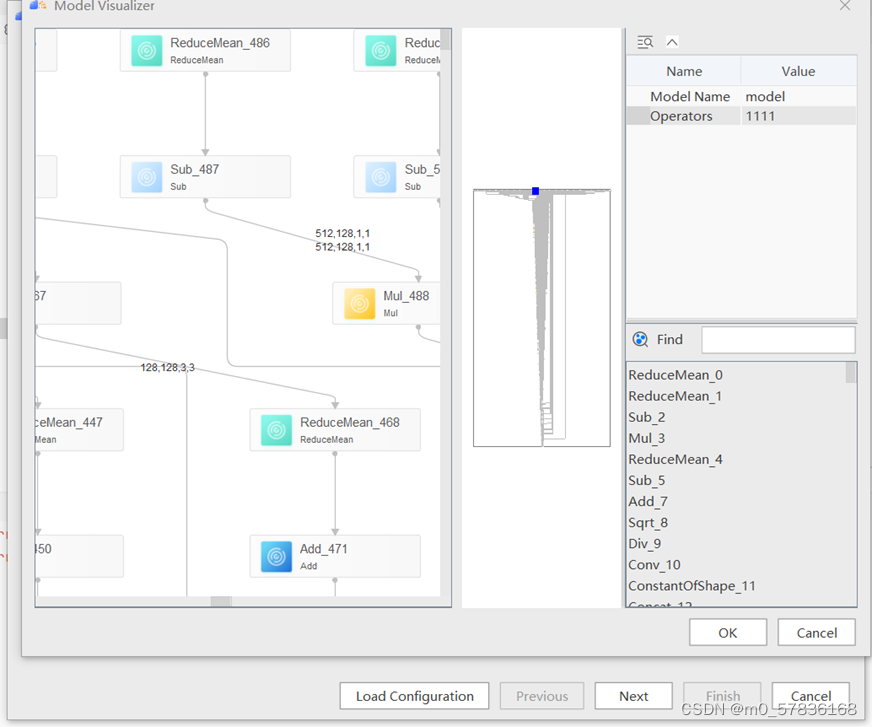Select the Add_471 node icon

tap(276, 557)
